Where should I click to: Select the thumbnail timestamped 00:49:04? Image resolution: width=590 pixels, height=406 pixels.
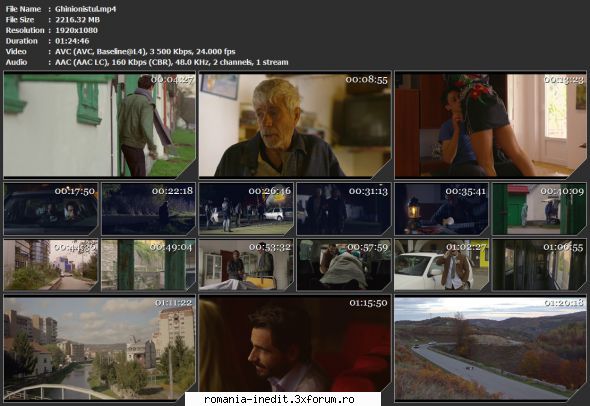[149, 265]
